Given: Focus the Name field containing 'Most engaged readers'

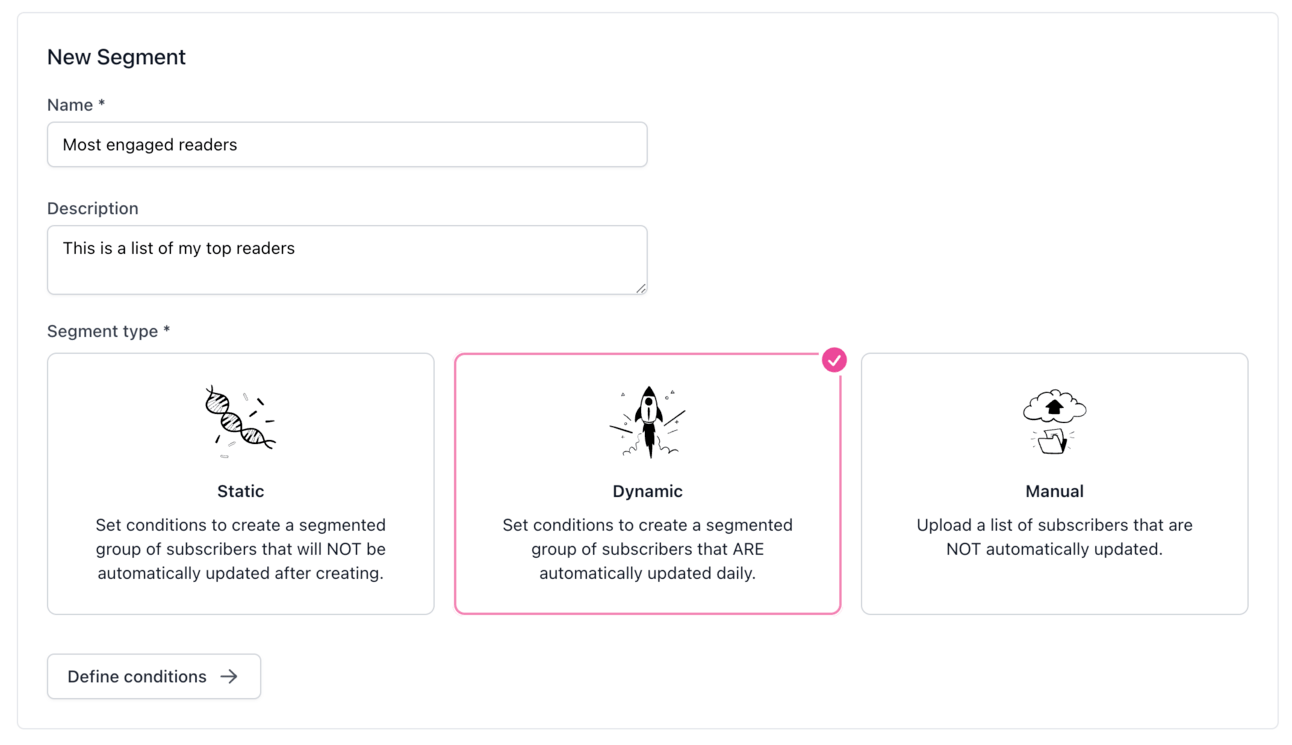Looking at the screenshot, I should pos(347,145).
